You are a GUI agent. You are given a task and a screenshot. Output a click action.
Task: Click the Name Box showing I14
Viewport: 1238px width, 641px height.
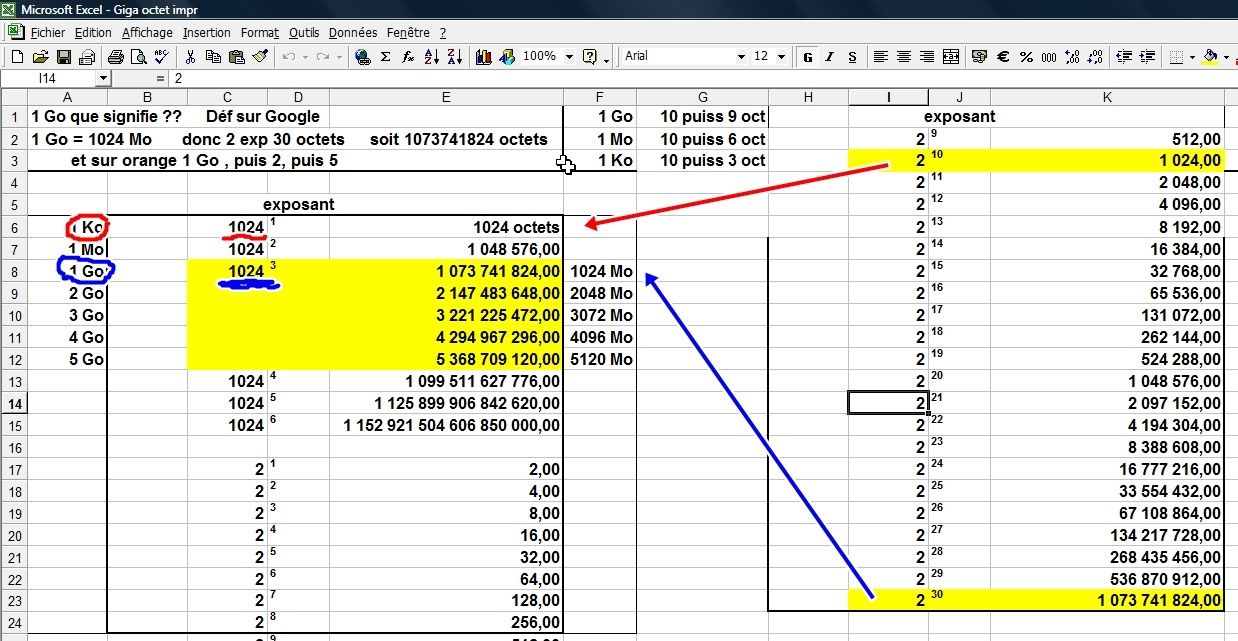click(49, 77)
